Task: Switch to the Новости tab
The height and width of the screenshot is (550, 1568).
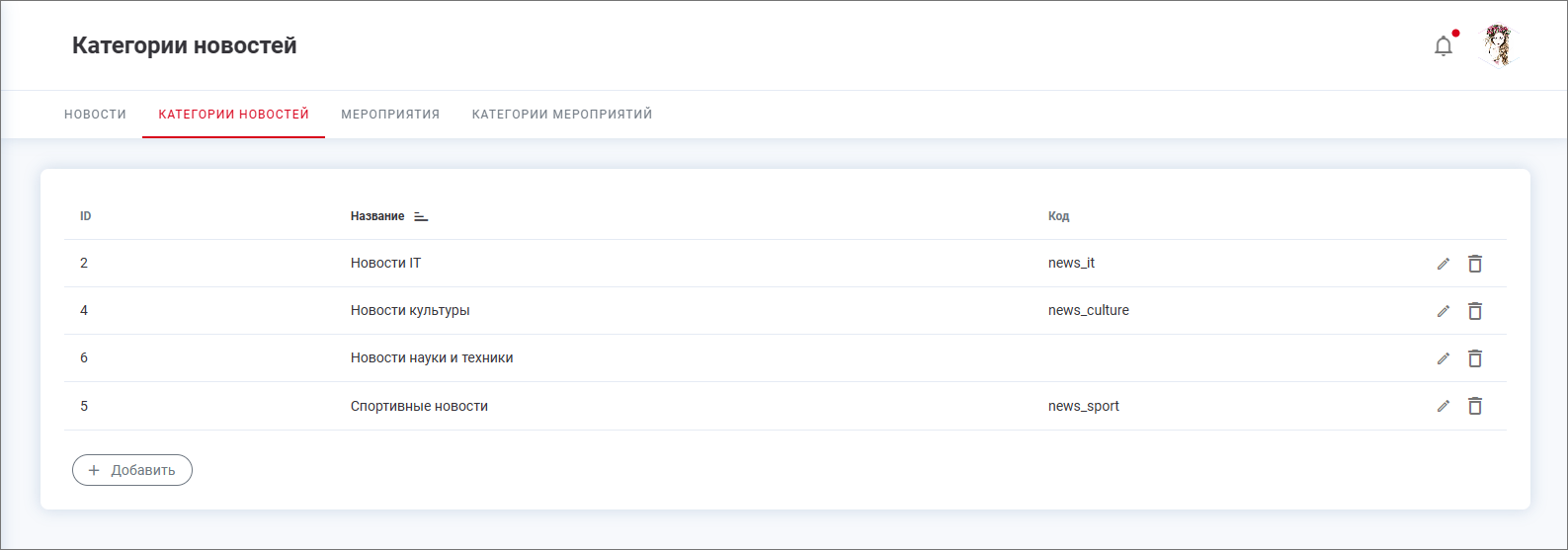Action: pyautogui.click(x=95, y=115)
